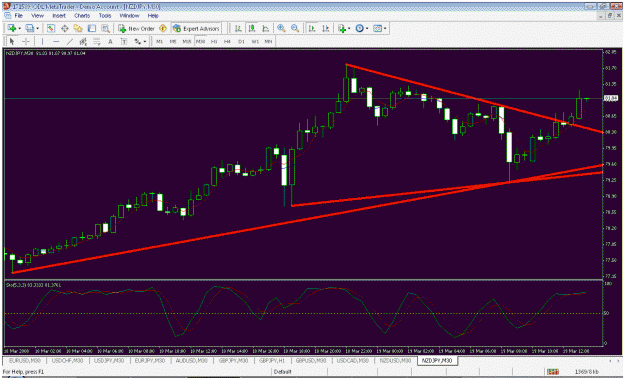Show the Data Window crosshair icon
This screenshot has height=378, width=625.
tap(65, 28)
